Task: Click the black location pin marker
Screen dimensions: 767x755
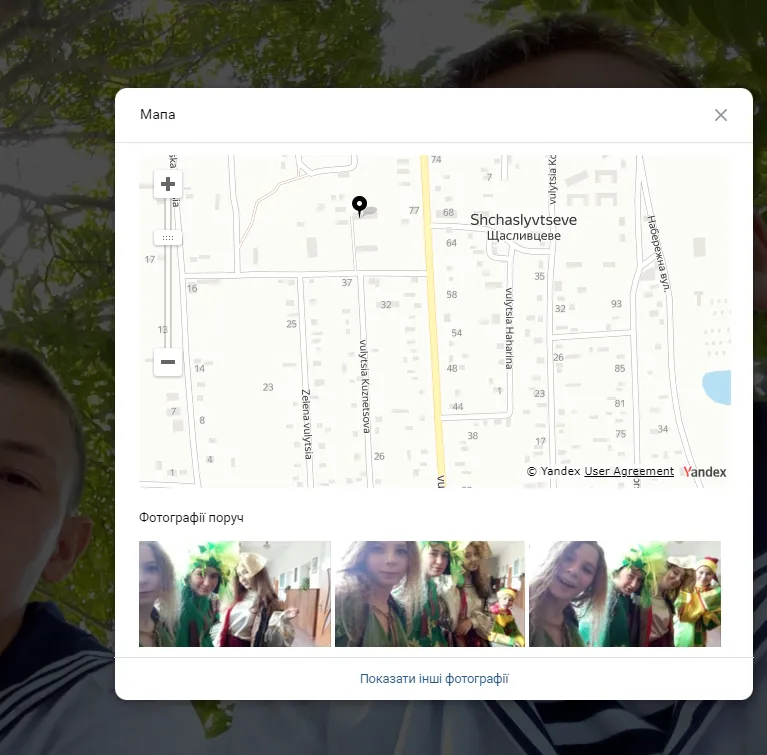Action: click(x=360, y=206)
